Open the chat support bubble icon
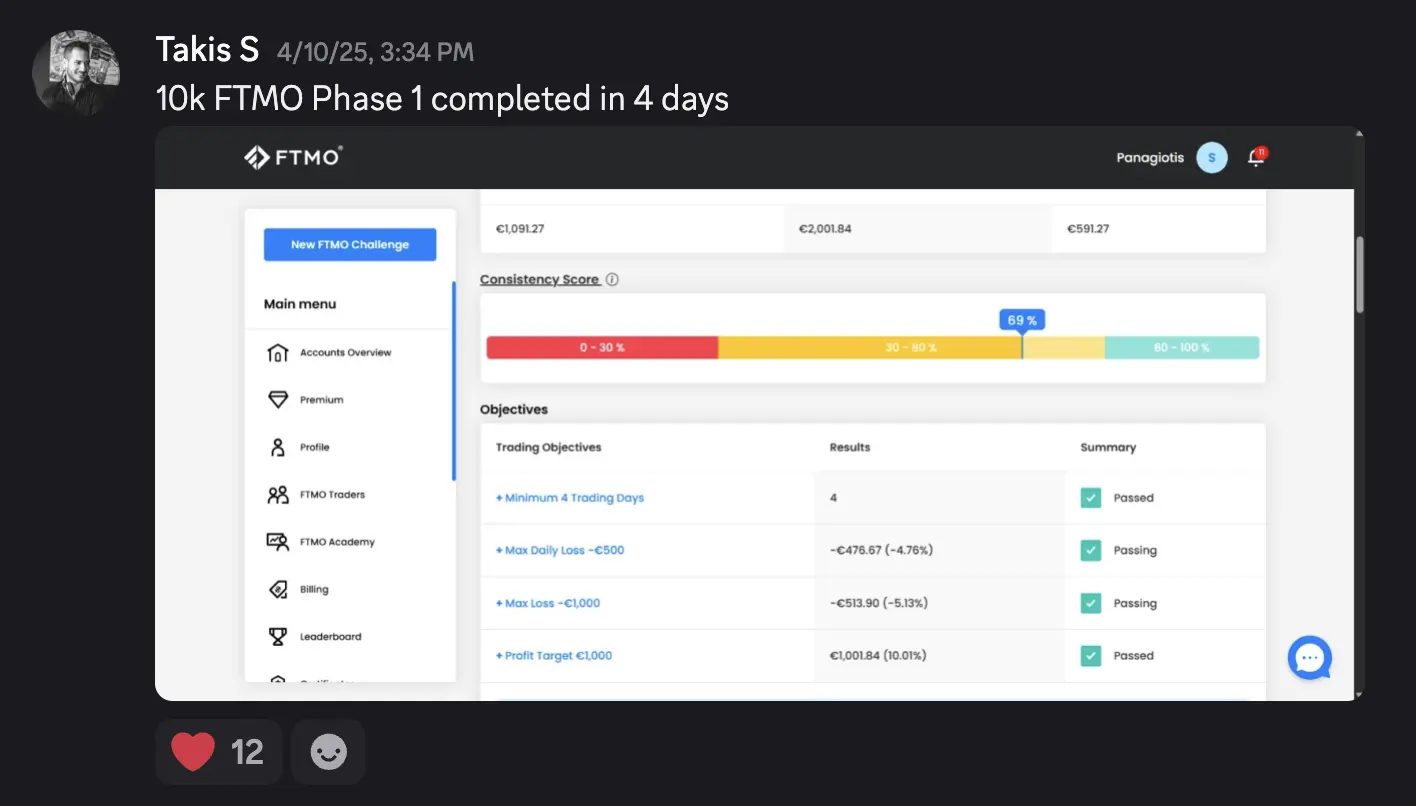This screenshot has height=806, width=1416. [1310, 658]
